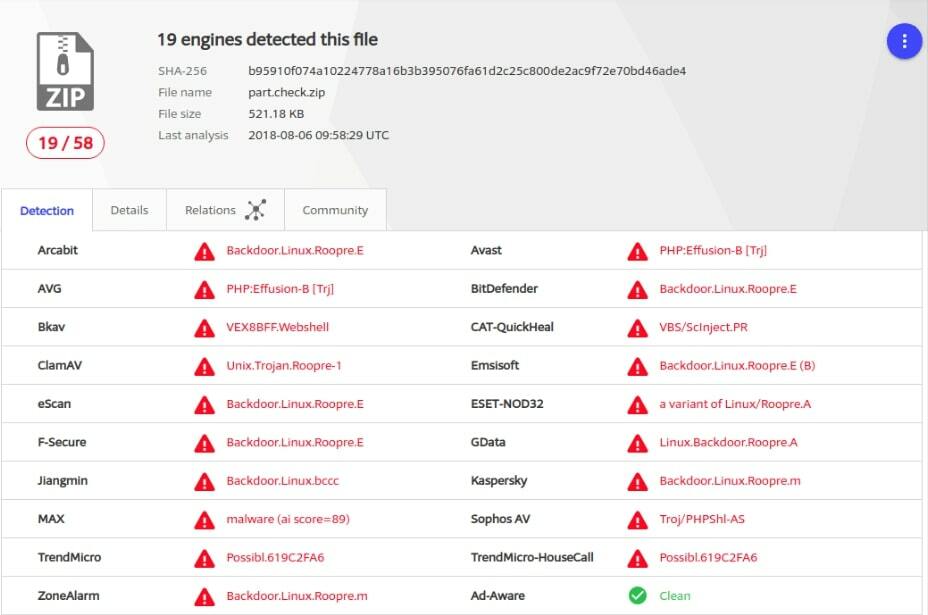Click the warning icon in the BitDefender row
The width and height of the screenshot is (928, 615).
coord(637,290)
